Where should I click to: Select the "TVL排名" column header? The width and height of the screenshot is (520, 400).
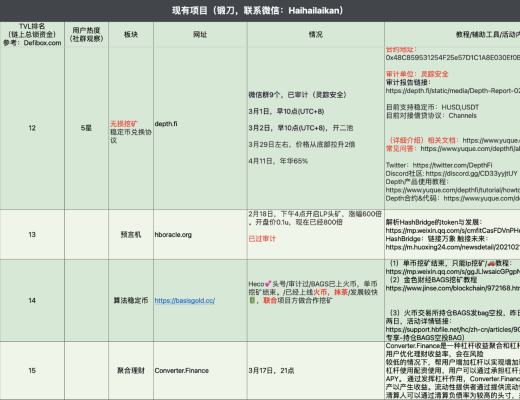click(32, 35)
